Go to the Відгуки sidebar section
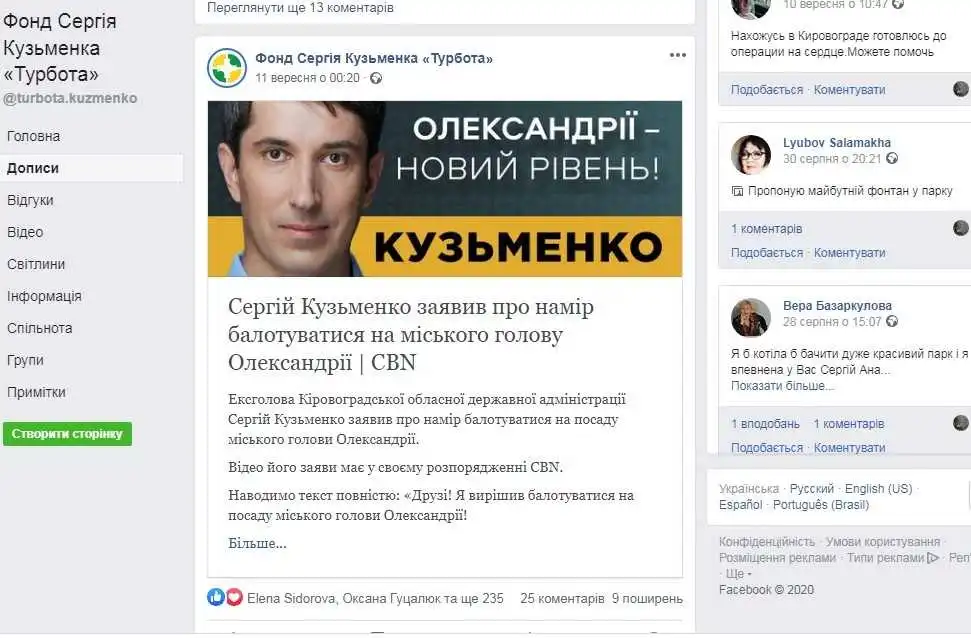 tap(30, 200)
